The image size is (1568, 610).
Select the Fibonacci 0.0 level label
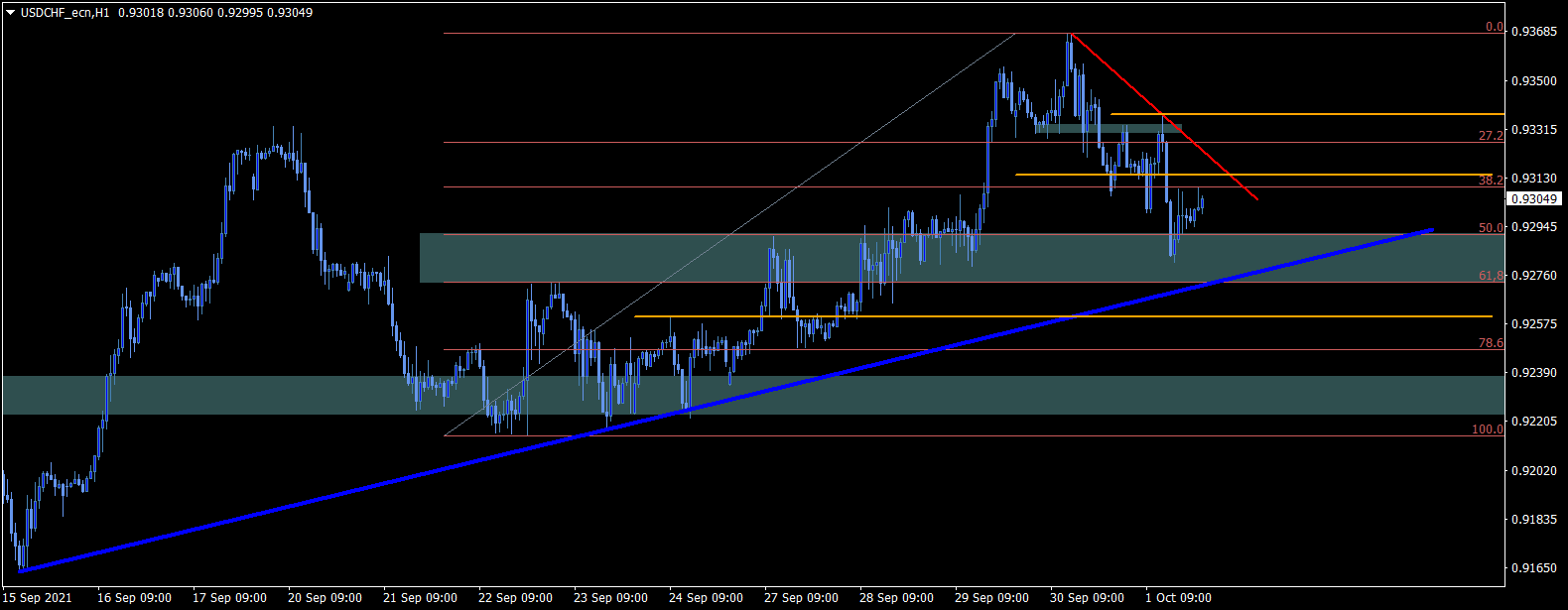(1495, 27)
